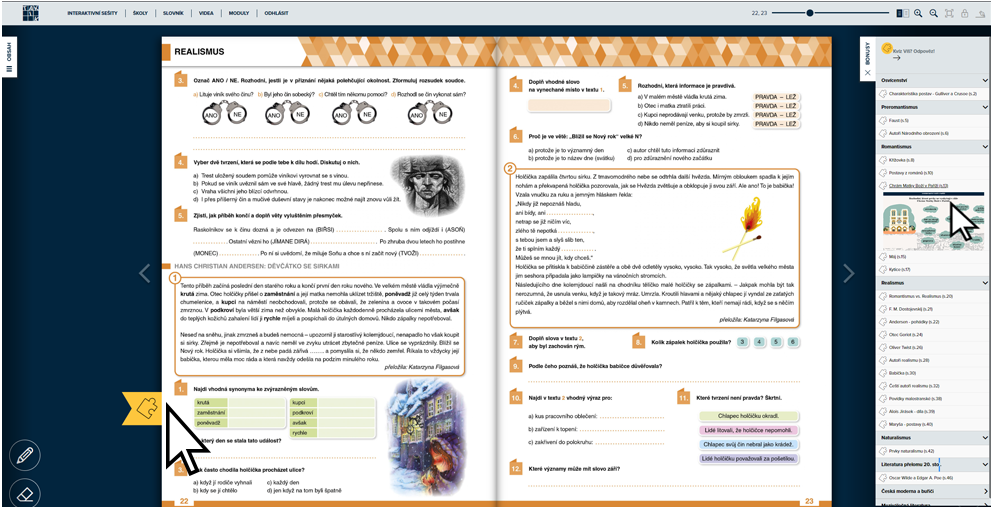Screen dimensions: 991x507
Task: Toggle PRAVDA – LEŽ for statement d)
Action: click(x=775, y=125)
